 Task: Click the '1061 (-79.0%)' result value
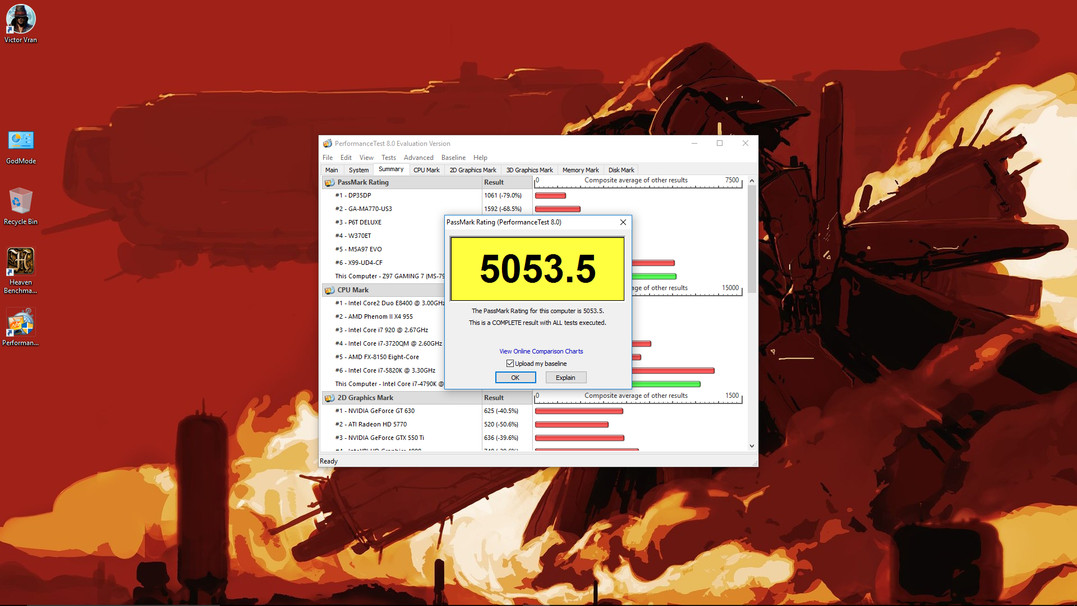pos(503,196)
